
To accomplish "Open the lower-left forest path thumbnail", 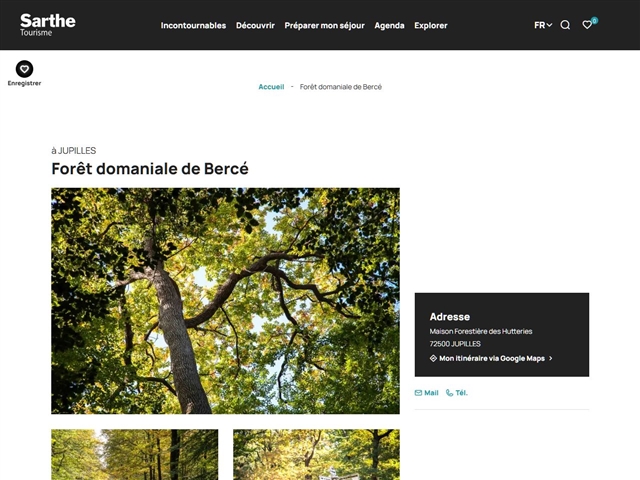I will [x=135, y=454].
